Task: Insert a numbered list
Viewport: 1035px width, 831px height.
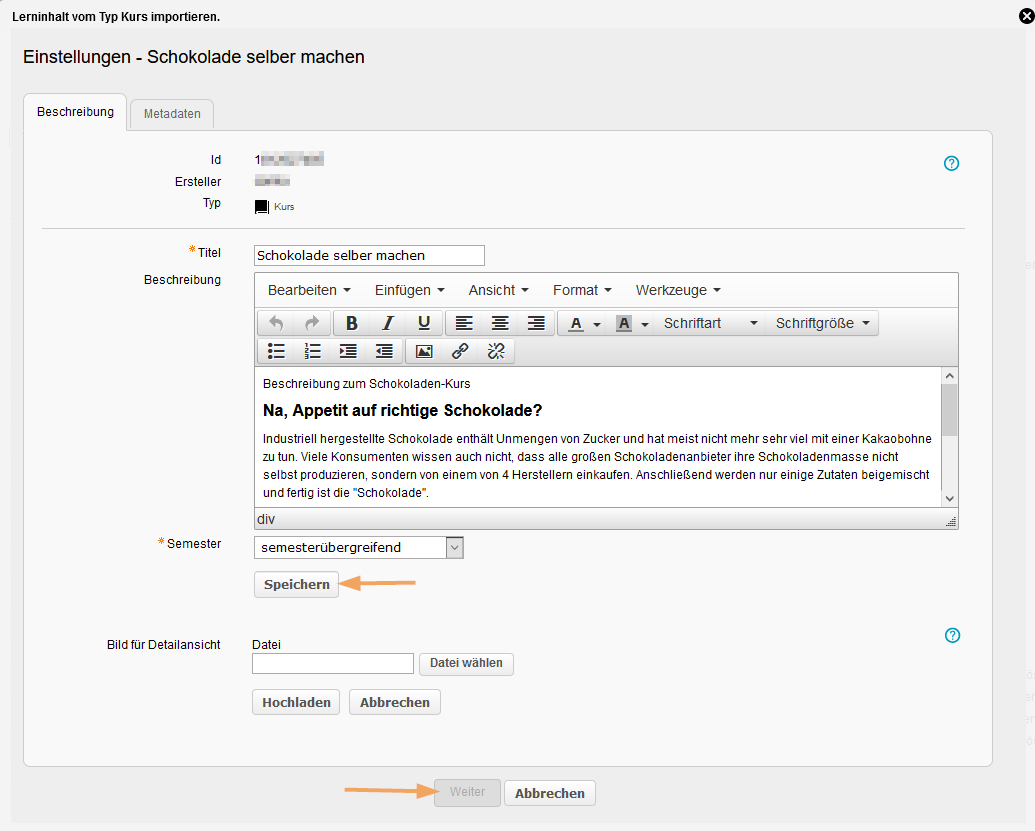Action: click(x=312, y=351)
